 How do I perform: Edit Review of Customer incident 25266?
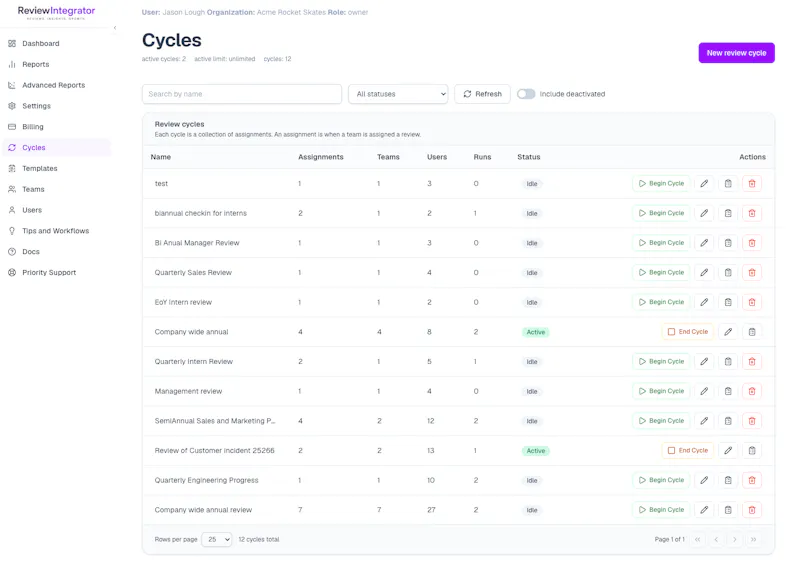tap(728, 450)
